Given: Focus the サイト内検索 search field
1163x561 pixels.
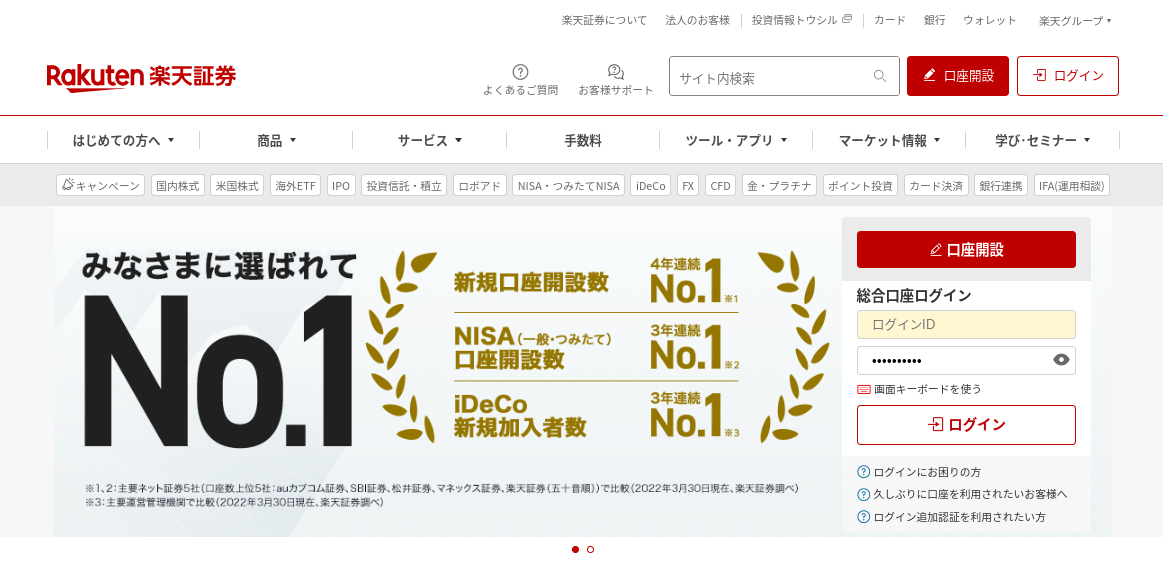Looking at the screenshot, I should (x=771, y=76).
